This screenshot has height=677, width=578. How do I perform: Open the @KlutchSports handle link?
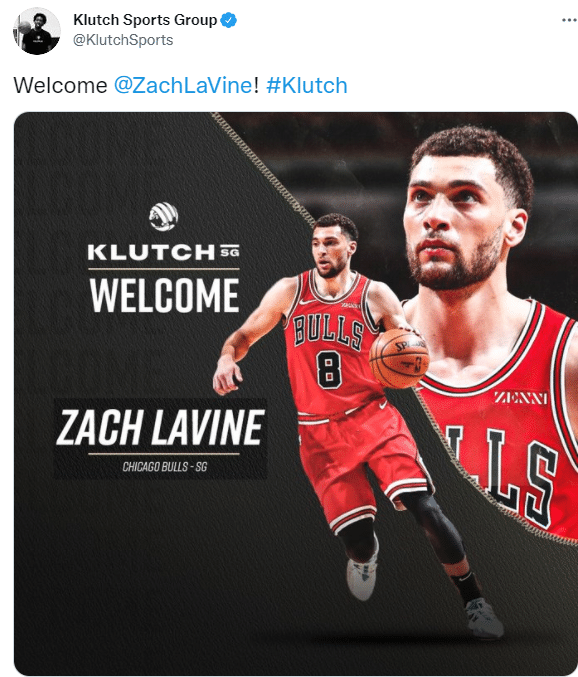(x=123, y=40)
